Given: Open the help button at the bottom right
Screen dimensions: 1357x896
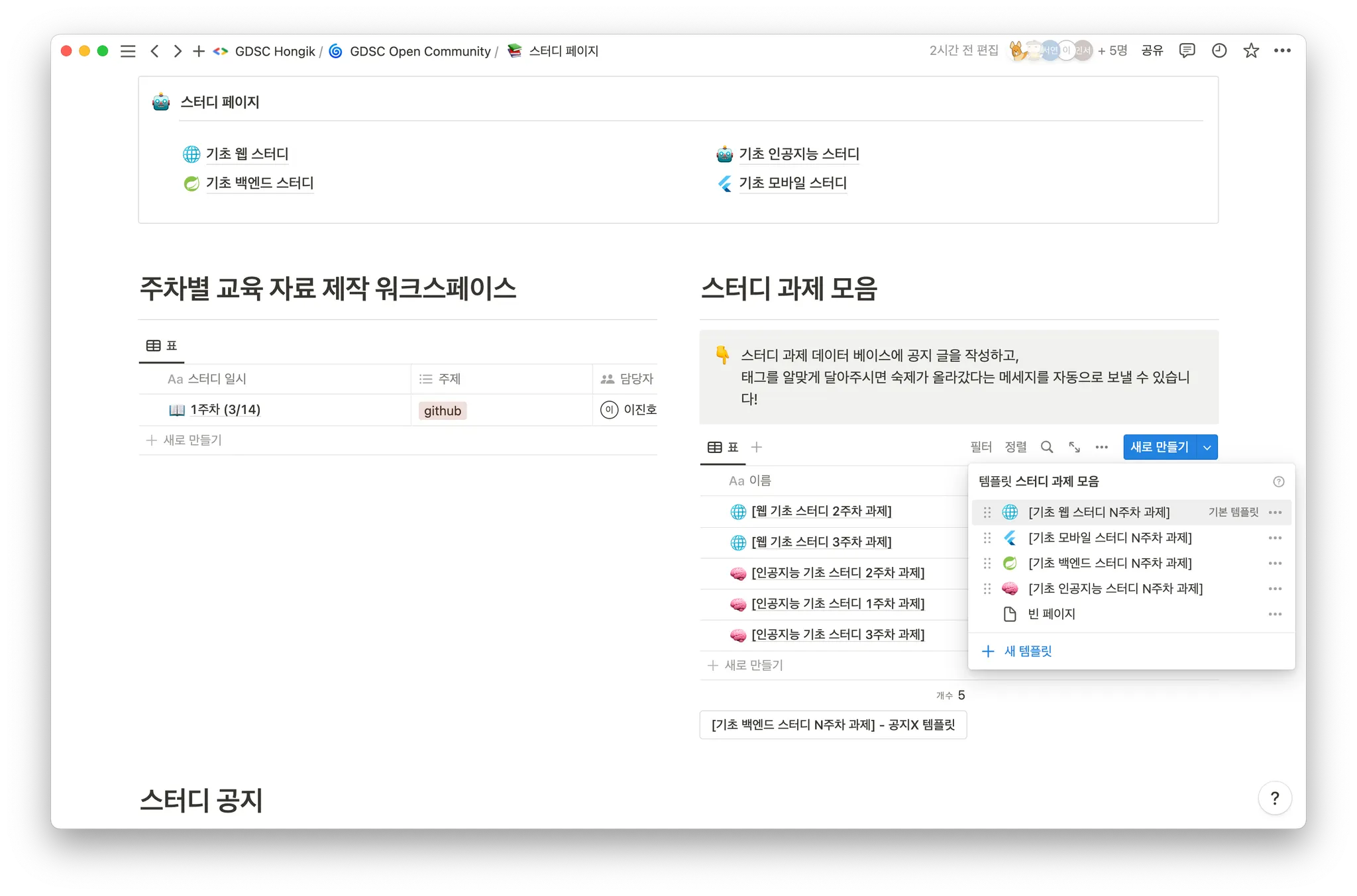Looking at the screenshot, I should [1274, 798].
